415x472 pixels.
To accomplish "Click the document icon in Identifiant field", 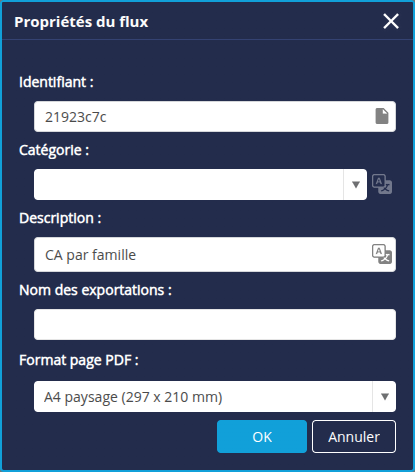I will coord(382,116).
